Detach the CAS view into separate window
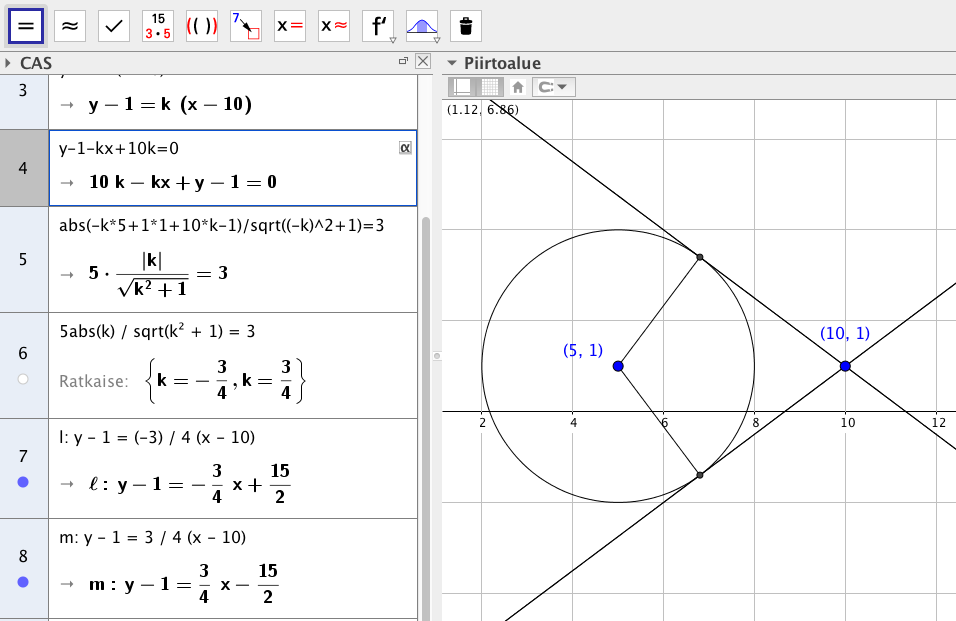 click(x=403, y=61)
